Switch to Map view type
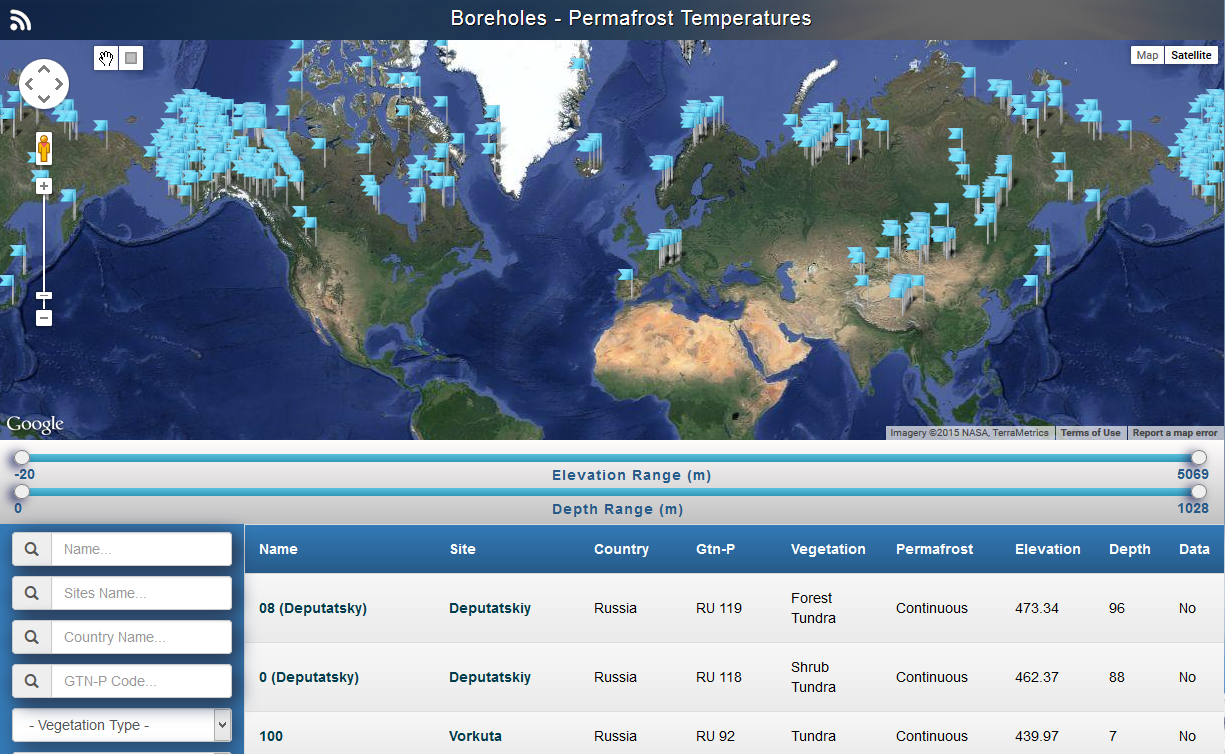The height and width of the screenshot is (754, 1225). (1147, 55)
